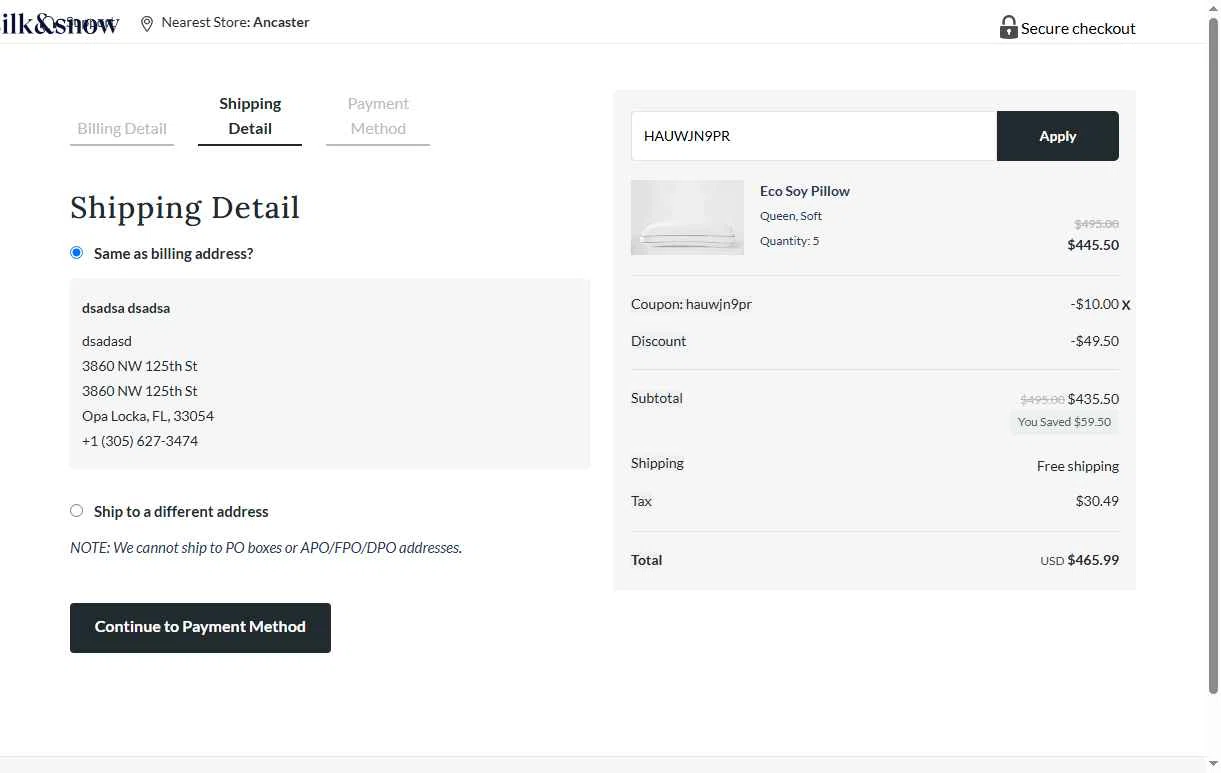Open the Payment Method tab

(378, 116)
